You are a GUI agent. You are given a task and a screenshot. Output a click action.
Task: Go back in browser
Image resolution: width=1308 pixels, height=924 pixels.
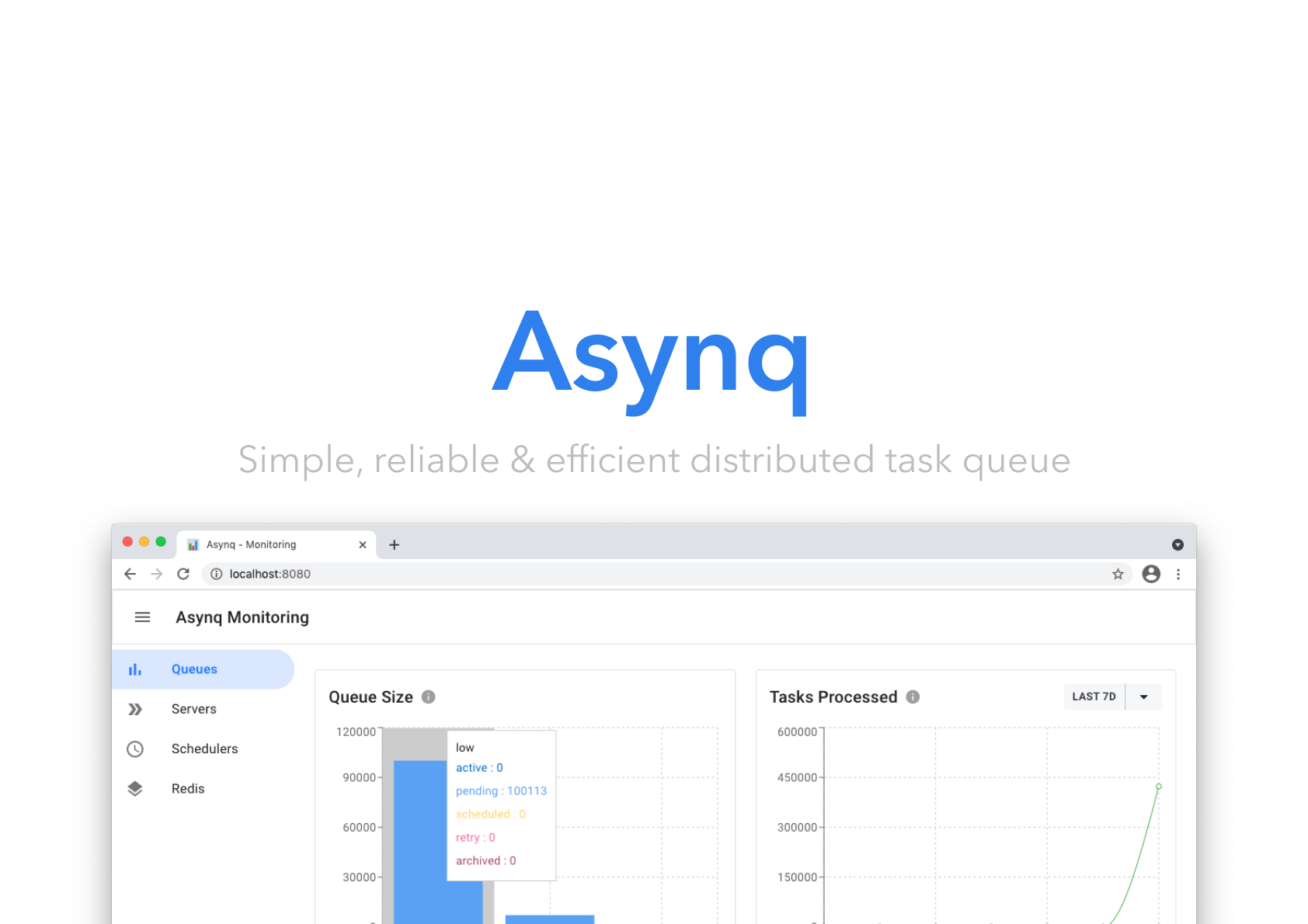pos(130,574)
